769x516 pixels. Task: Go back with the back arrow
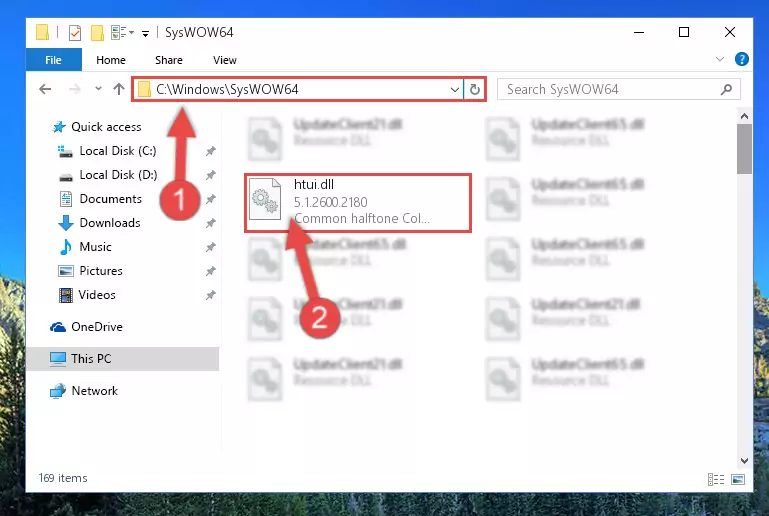coord(45,89)
